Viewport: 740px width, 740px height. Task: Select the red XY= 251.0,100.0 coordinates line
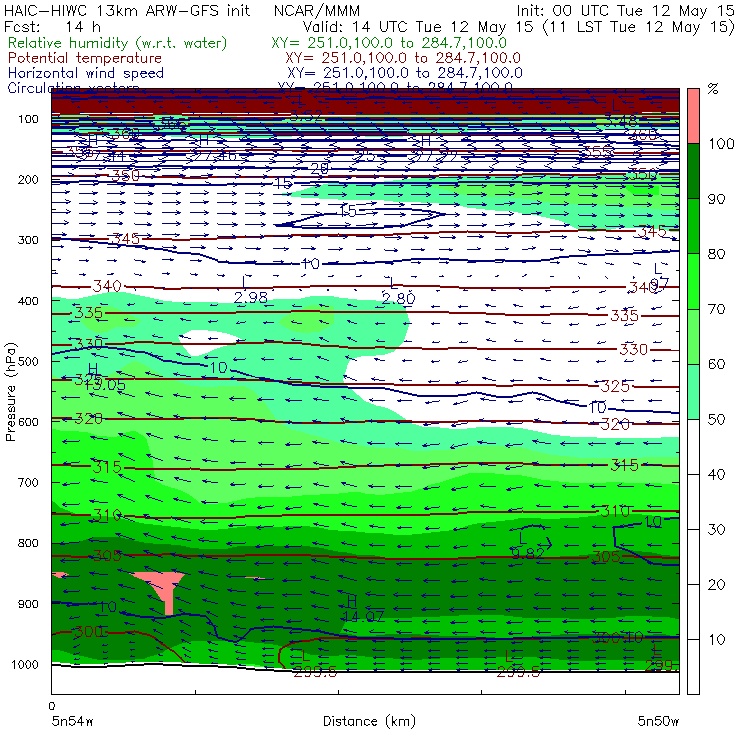[x=403, y=58]
